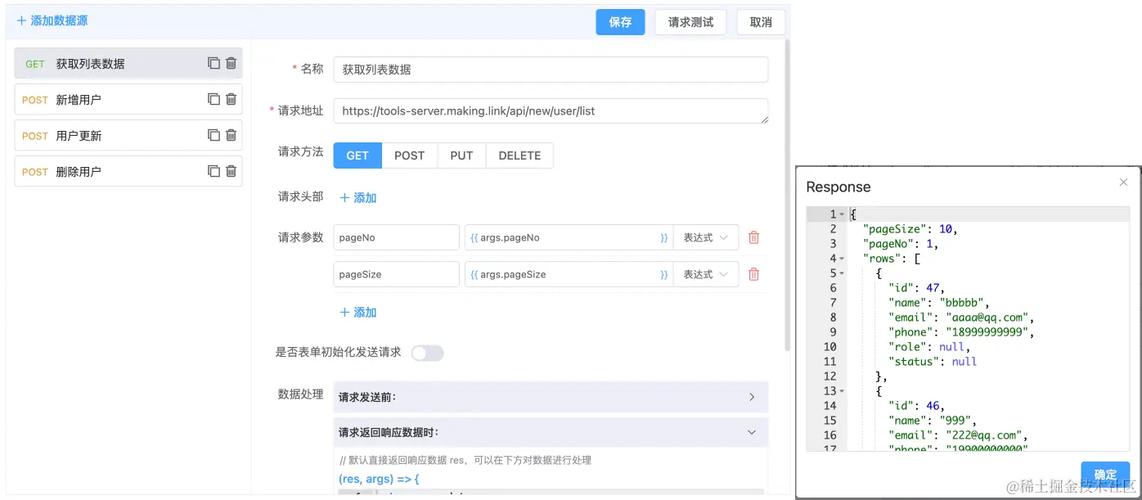Click the "email": "222@qq.com" line
1142x500 pixels.
(x=958, y=435)
